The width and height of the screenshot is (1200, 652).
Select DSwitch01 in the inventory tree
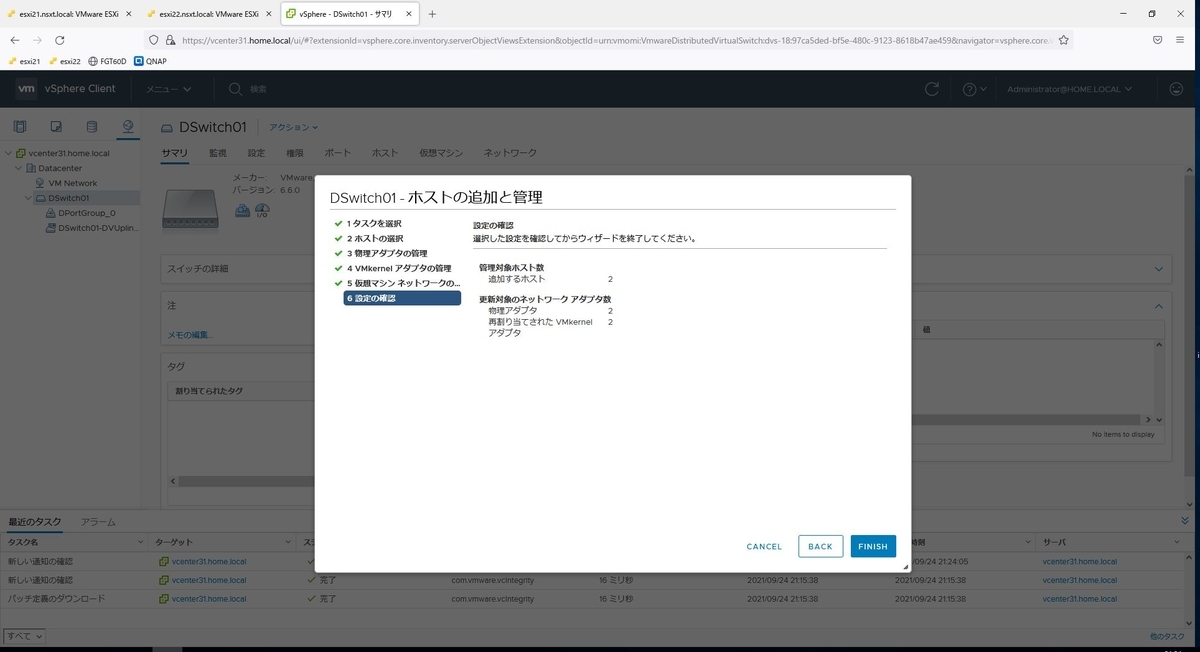coord(69,198)
